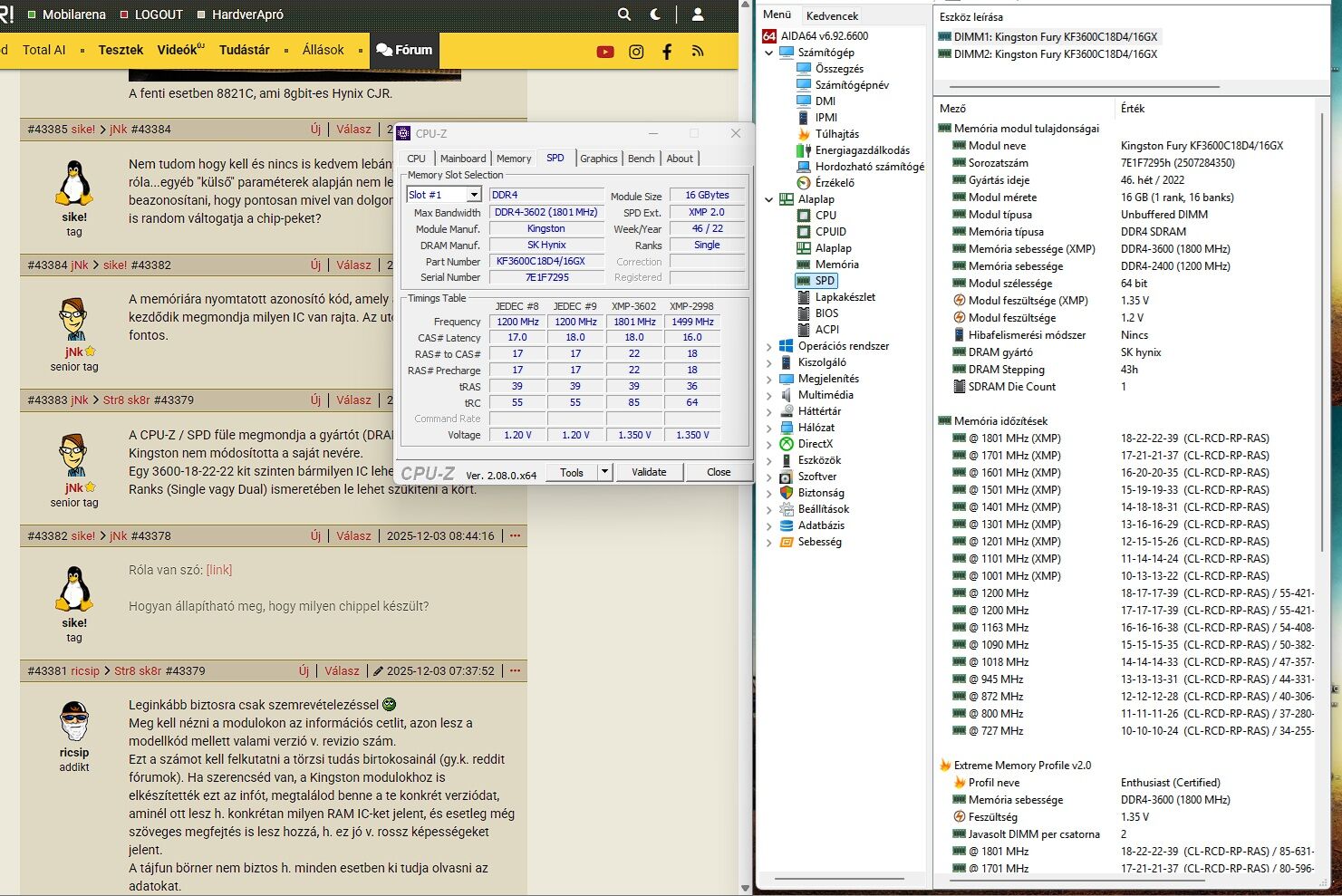Open Tools dropdown arrow in CPU-Z
This screenshot has height=896, width=1342.
pos(605,472)
